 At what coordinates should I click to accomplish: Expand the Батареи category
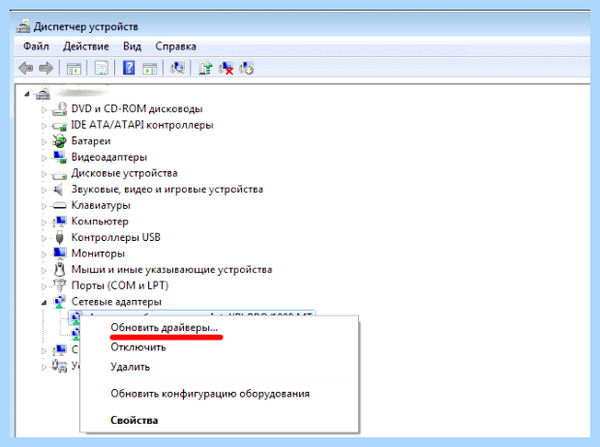(x=44, y=142)
